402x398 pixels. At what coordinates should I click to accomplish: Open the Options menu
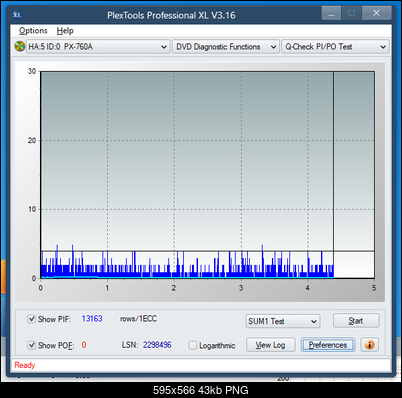(33, 31)
